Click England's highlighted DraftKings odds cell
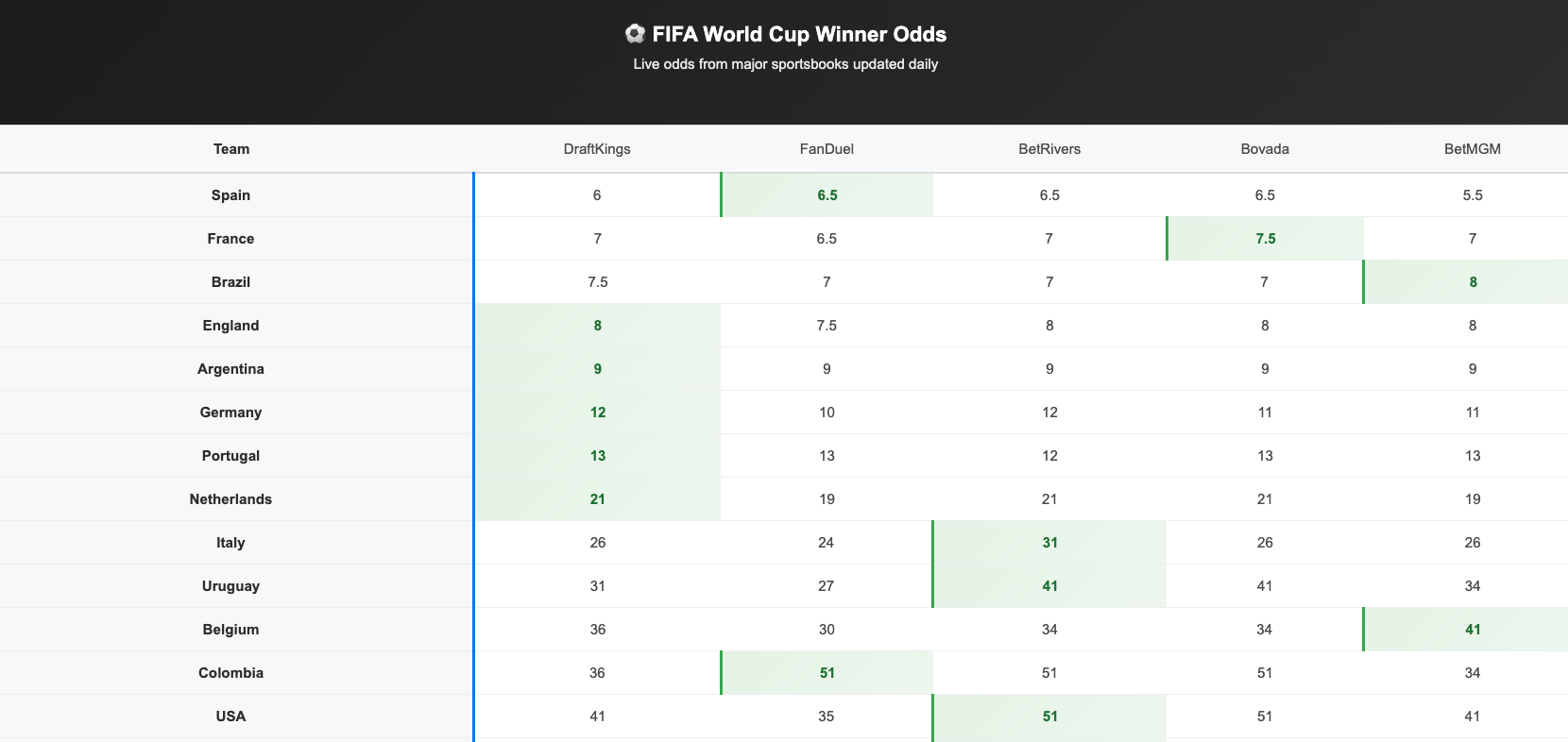This screenshot has height=742, width=1568. tap(598, 326)
